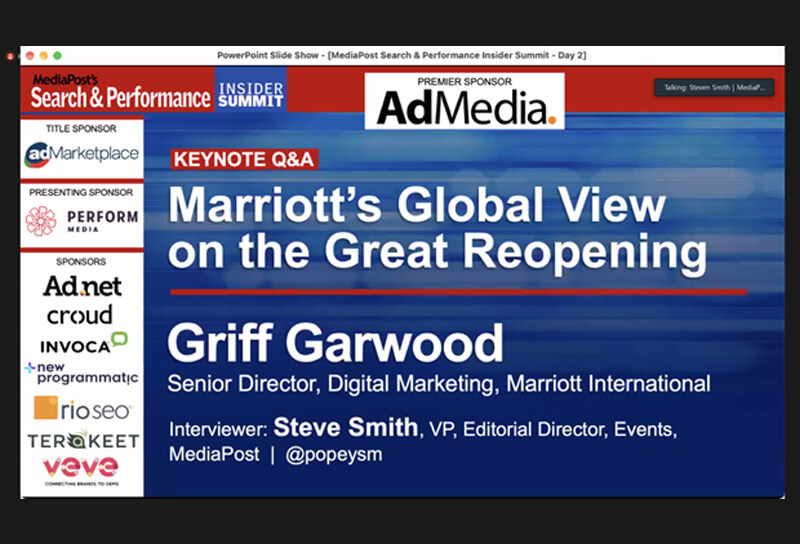
Task: Click the Terakeet sponsor logo
Action: (x=83, y=440)
